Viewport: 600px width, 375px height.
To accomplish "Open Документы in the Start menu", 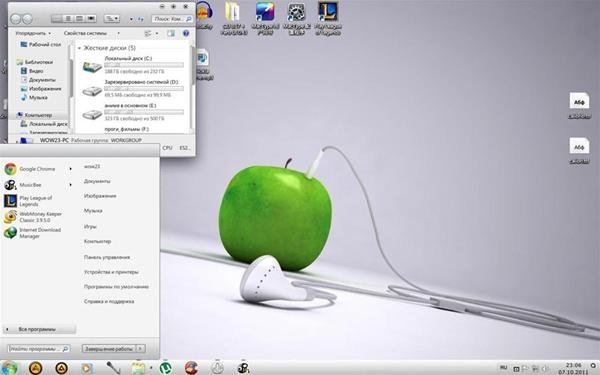I will click(x=97, y=181).
